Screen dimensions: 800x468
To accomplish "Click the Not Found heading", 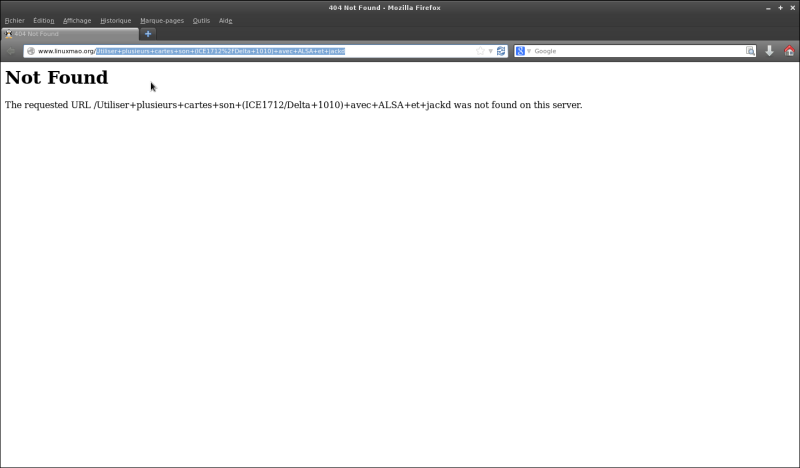I will [57, 77].
